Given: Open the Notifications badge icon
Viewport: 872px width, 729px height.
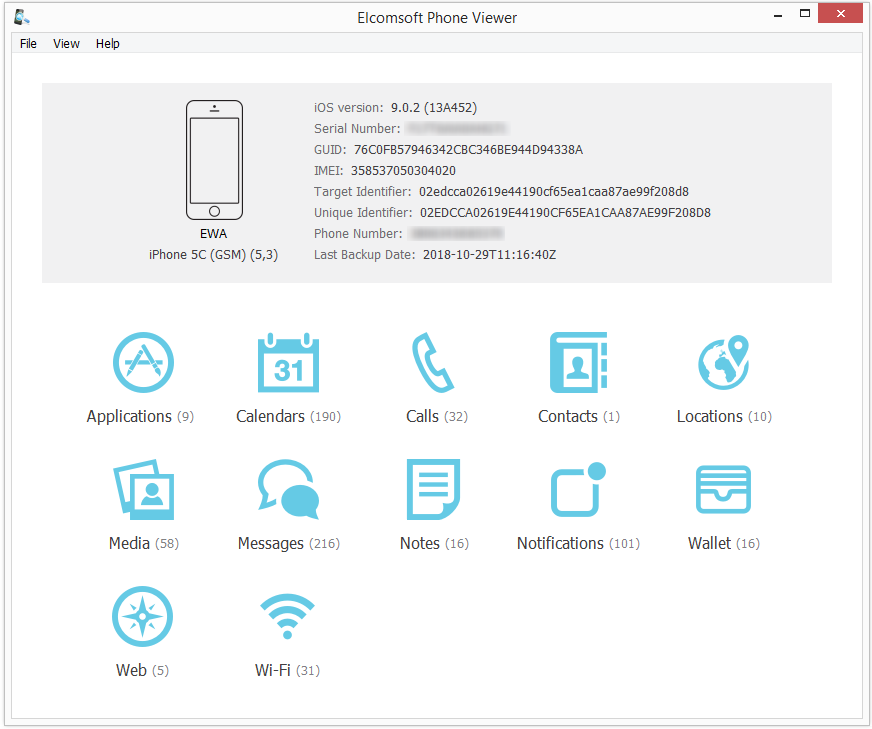Looking at the screenshot, I should point(578,489).
